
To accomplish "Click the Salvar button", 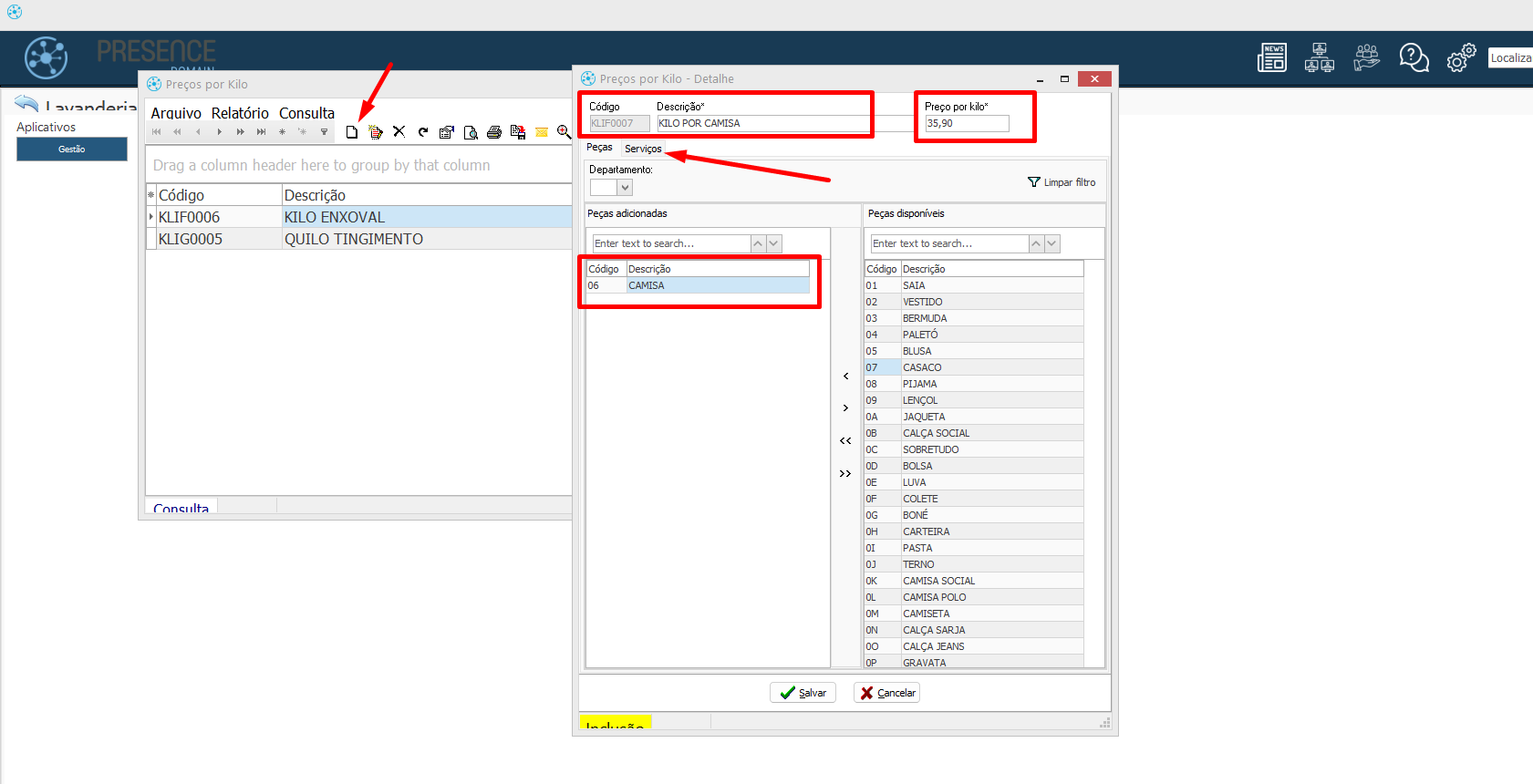I will tap(803, 693).
